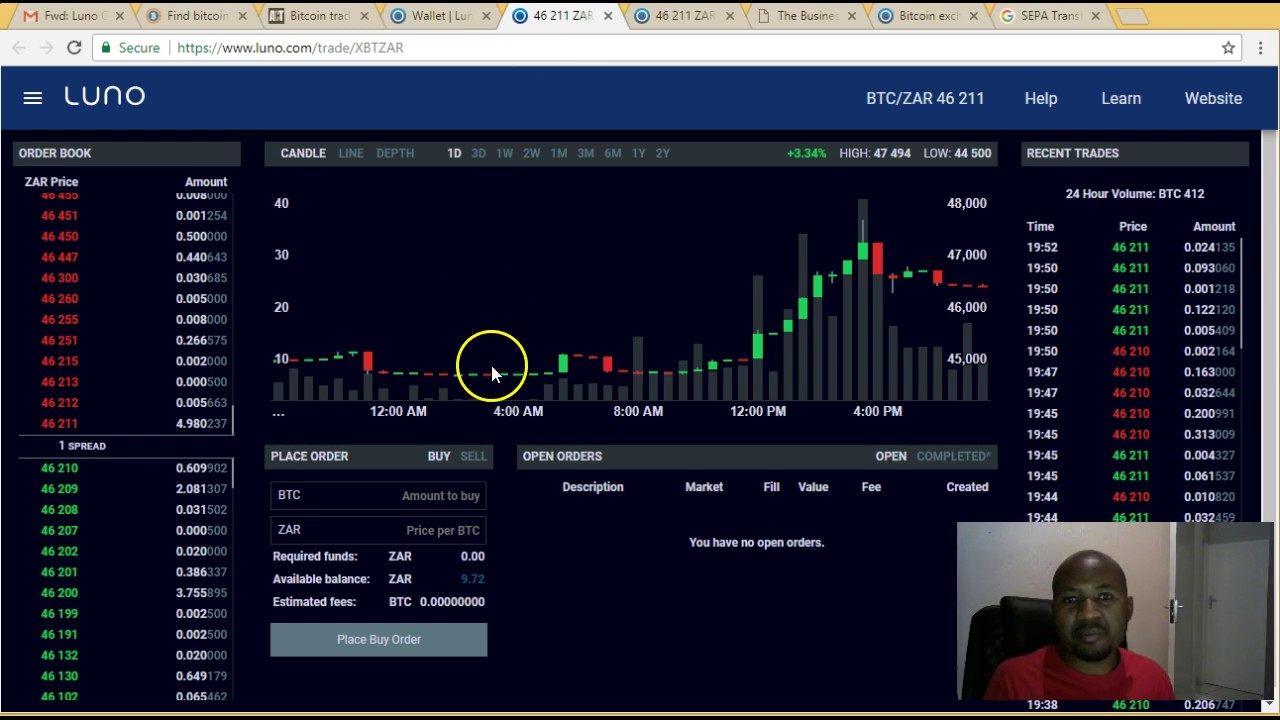The height and width of the screenshot is (720, 1280).
Task: Select the CANDLE chart type
Action: 303,153
